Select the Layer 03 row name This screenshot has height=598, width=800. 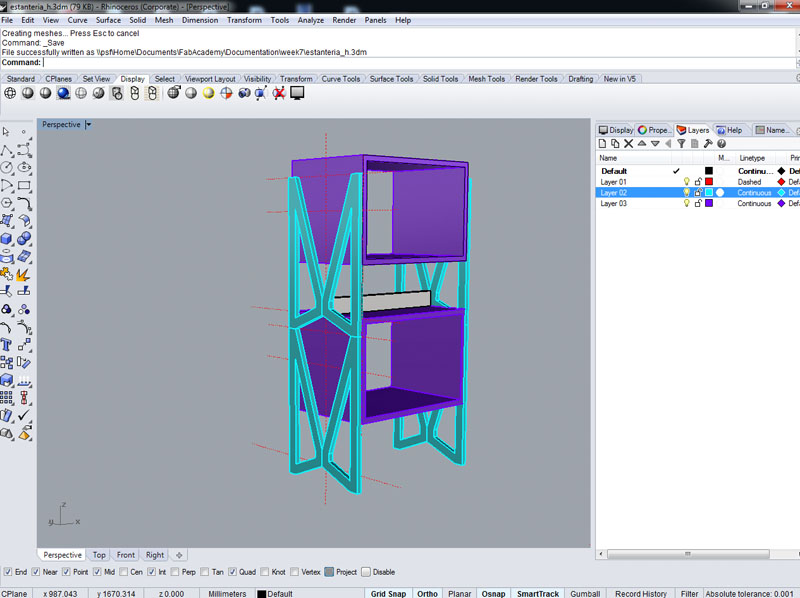(x=613, y=203)
